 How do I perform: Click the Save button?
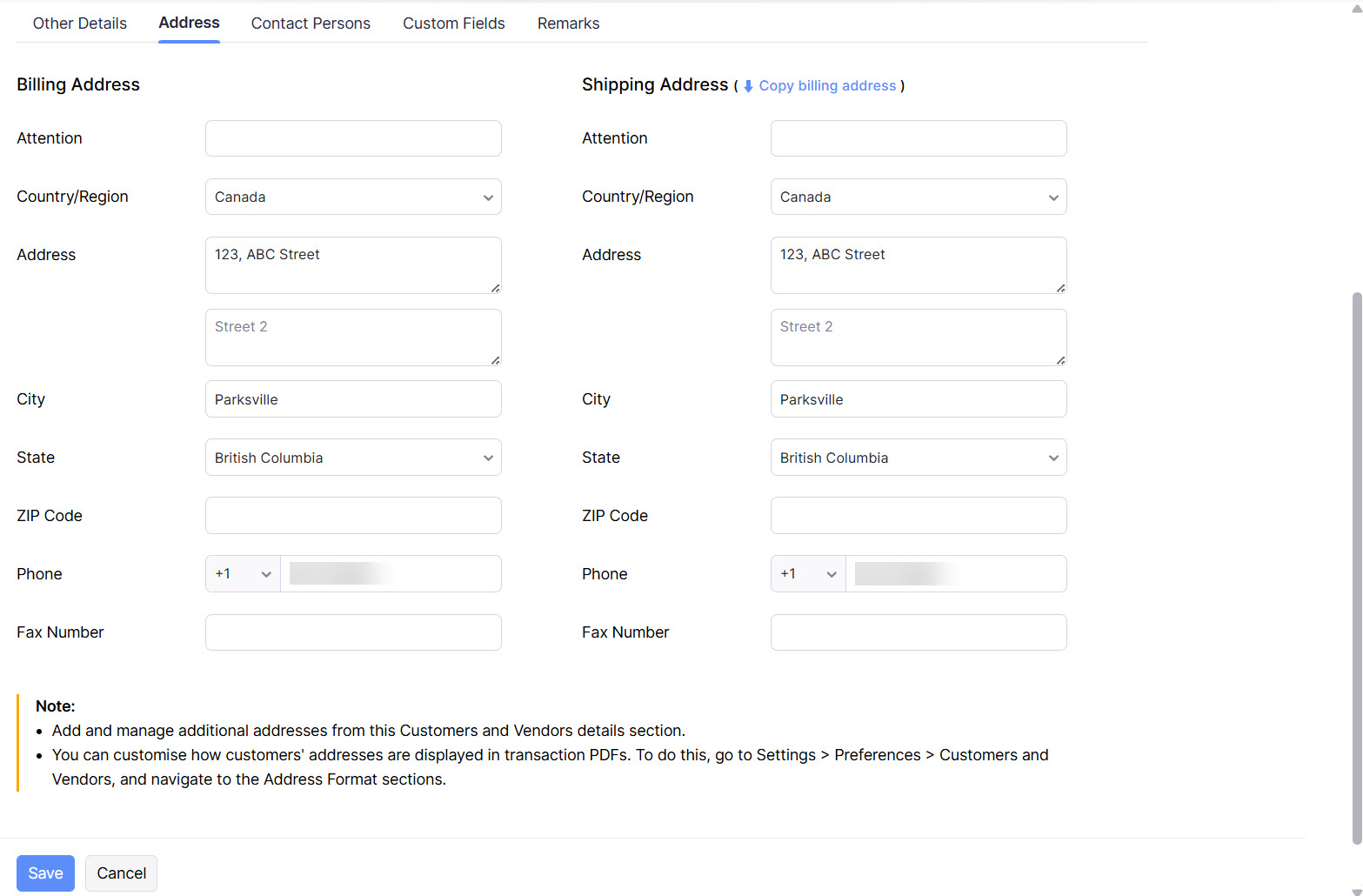(45, 873)
